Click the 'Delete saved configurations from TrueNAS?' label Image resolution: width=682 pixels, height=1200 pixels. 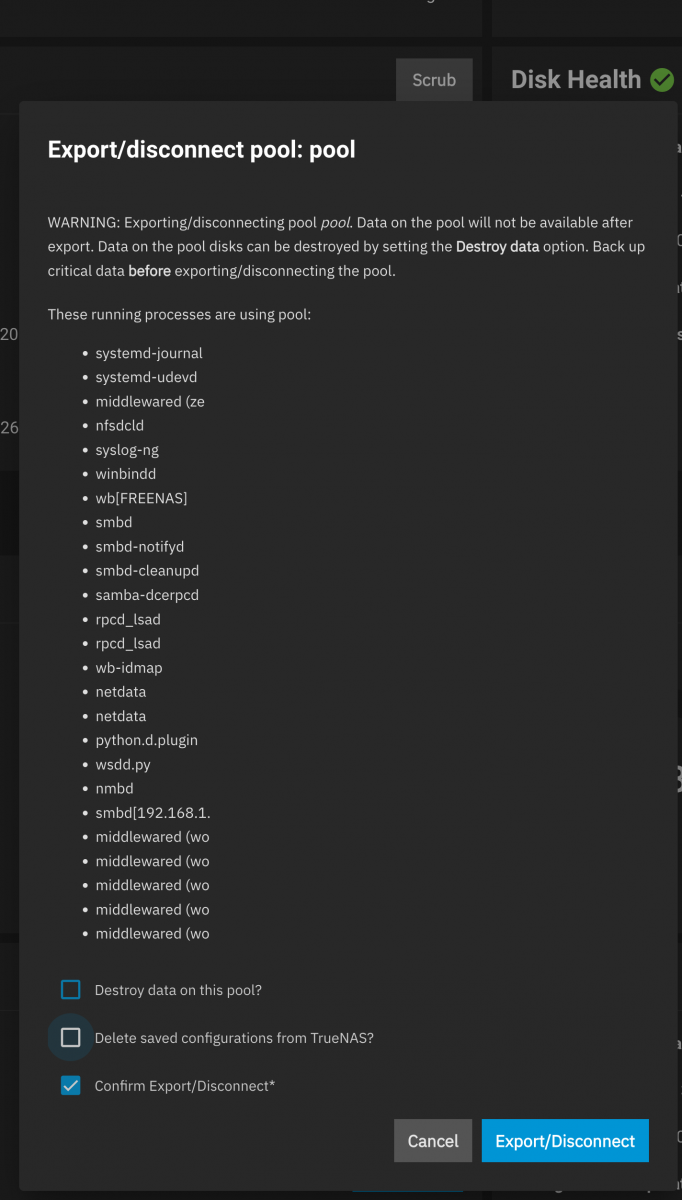click(x=234, y=1038)
